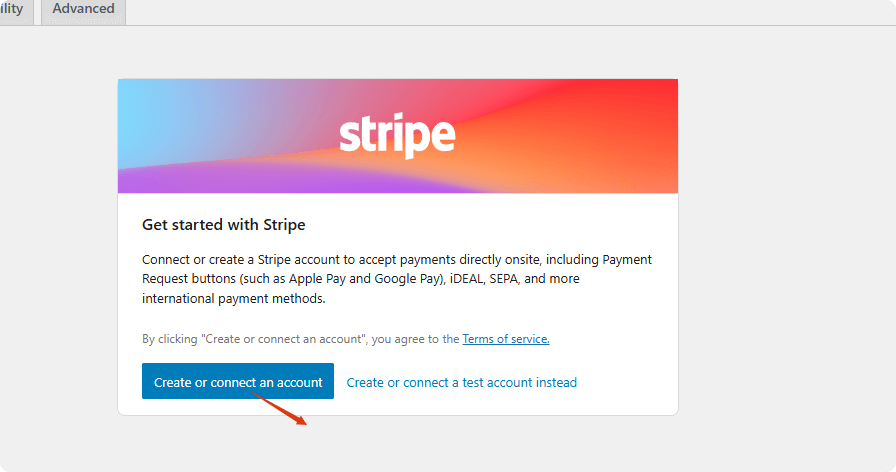The width and height of the screenshot is (896, 472).
Task: Click the By clicking agreement notice text
Action: click(300, 339)
